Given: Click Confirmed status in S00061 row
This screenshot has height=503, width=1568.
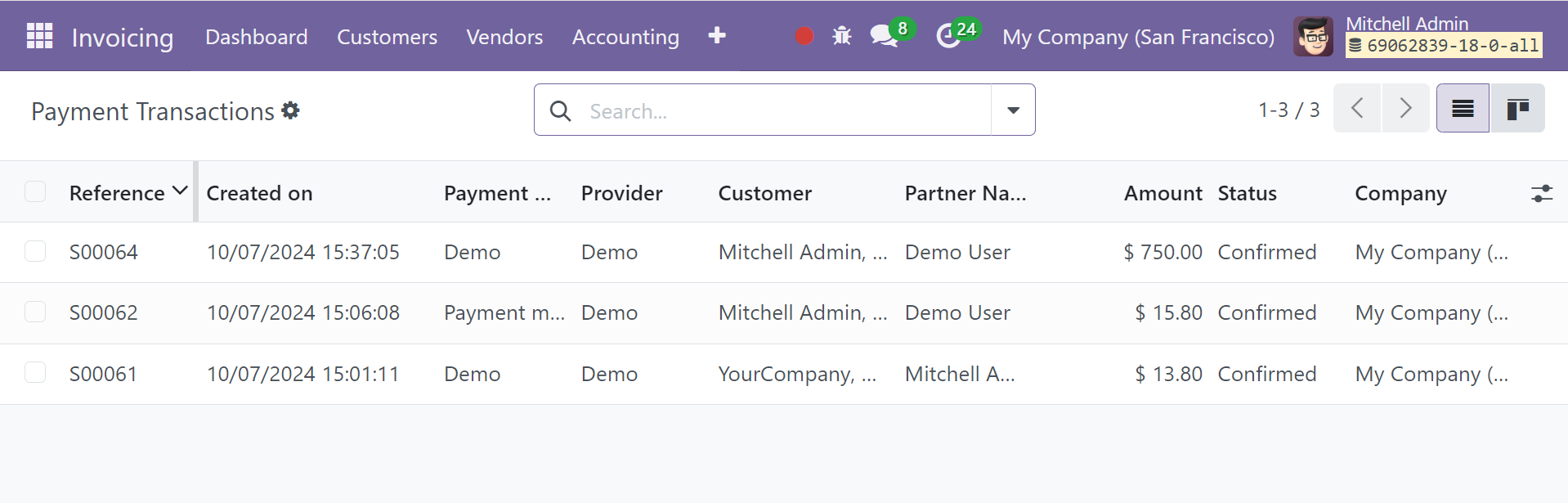Looking at the screenshot, I should point(1266,374).
